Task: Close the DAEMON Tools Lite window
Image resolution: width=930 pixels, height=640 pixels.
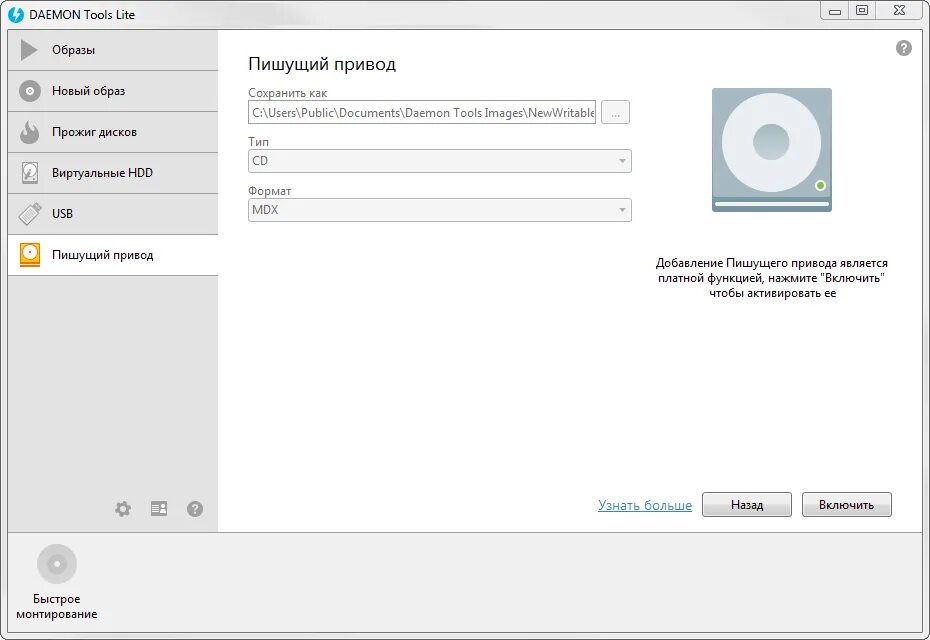Action: tap(899, 10)
